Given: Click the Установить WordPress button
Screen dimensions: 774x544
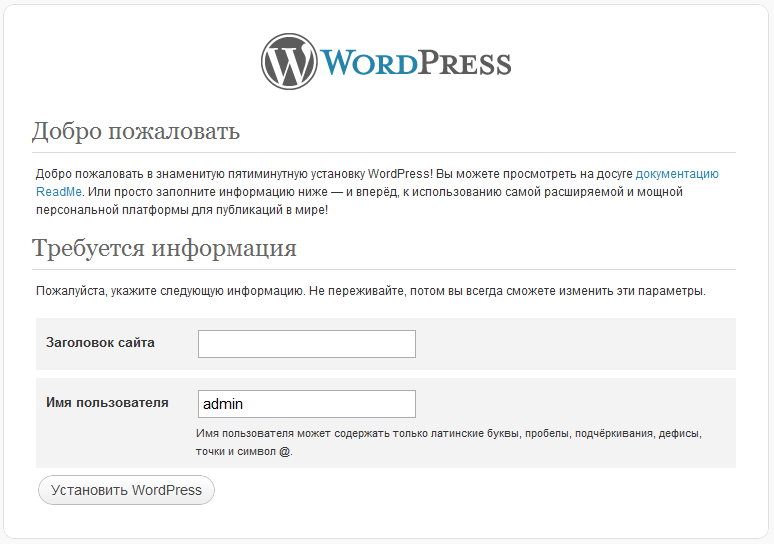Looking at the screenshot, I should pos(126,490).
